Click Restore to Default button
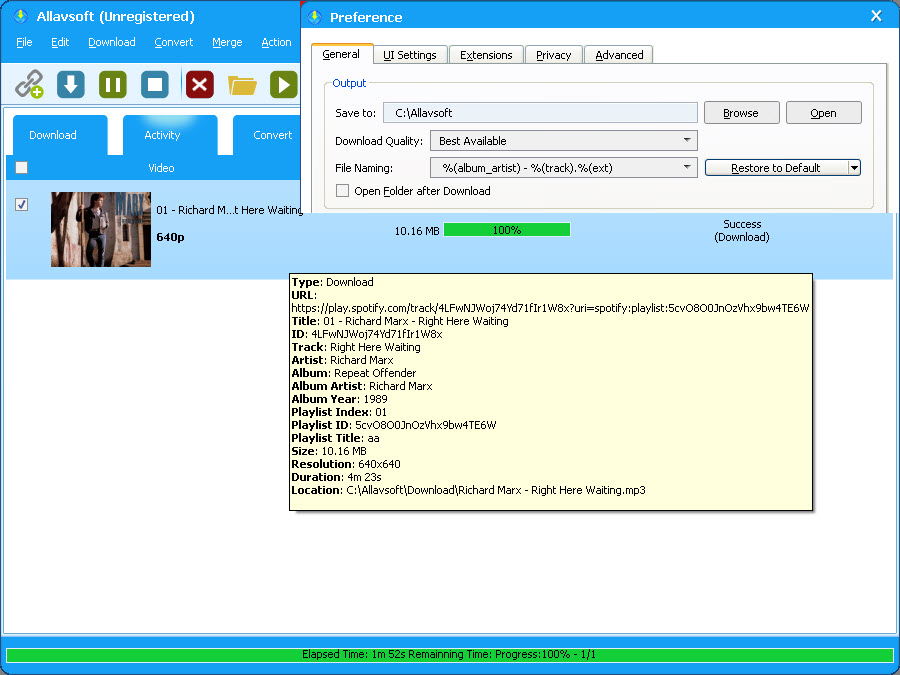 tap(775, 168)
